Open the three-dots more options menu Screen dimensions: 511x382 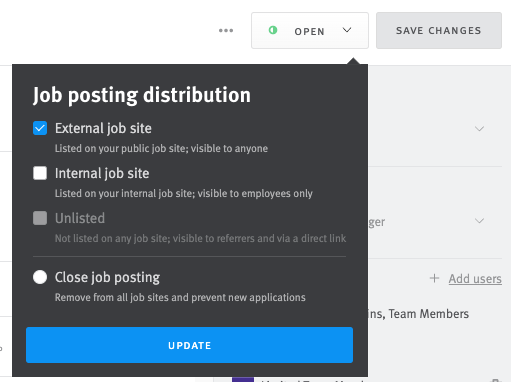click(x=226, y=31)
